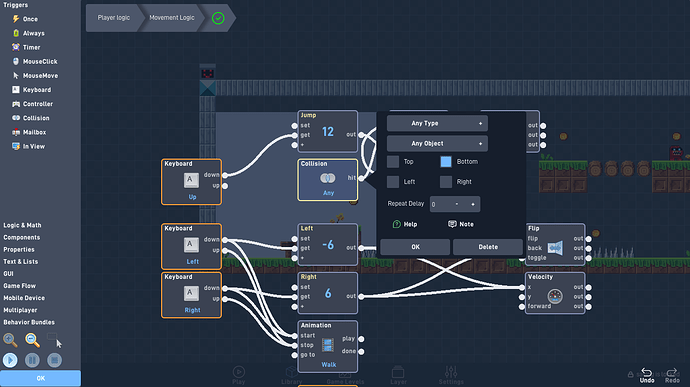Enable the Left collision checkbox
690x387 pixels.
[x=393, y=182]
